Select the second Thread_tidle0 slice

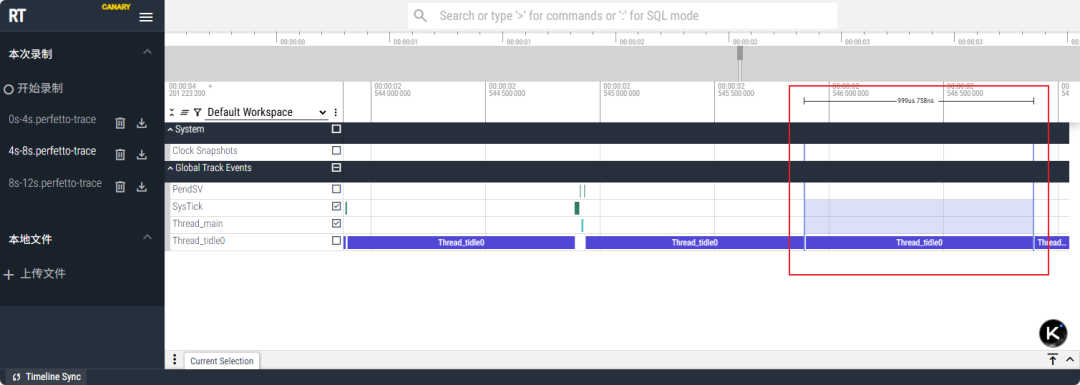coord(694,242)
